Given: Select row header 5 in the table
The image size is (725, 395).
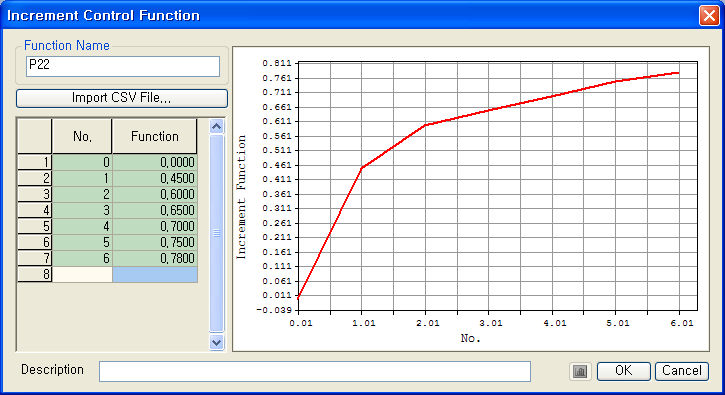Looking at the screenshot, I should coord(35,226).
